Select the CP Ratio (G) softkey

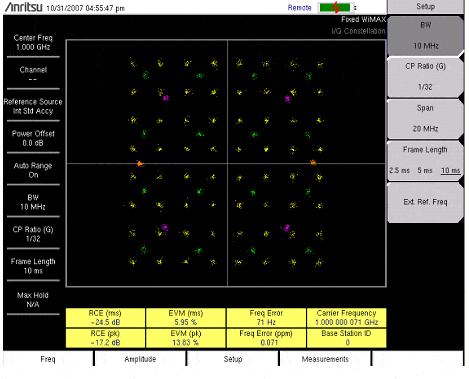pyautogui.click(x=425, y=77)
